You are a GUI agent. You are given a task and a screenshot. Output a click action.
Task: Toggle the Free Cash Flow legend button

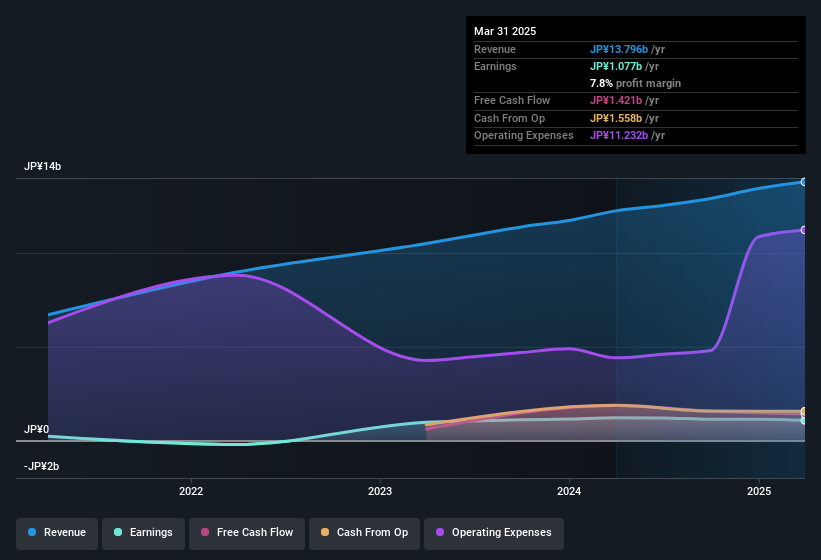click(x=247, y=533)
